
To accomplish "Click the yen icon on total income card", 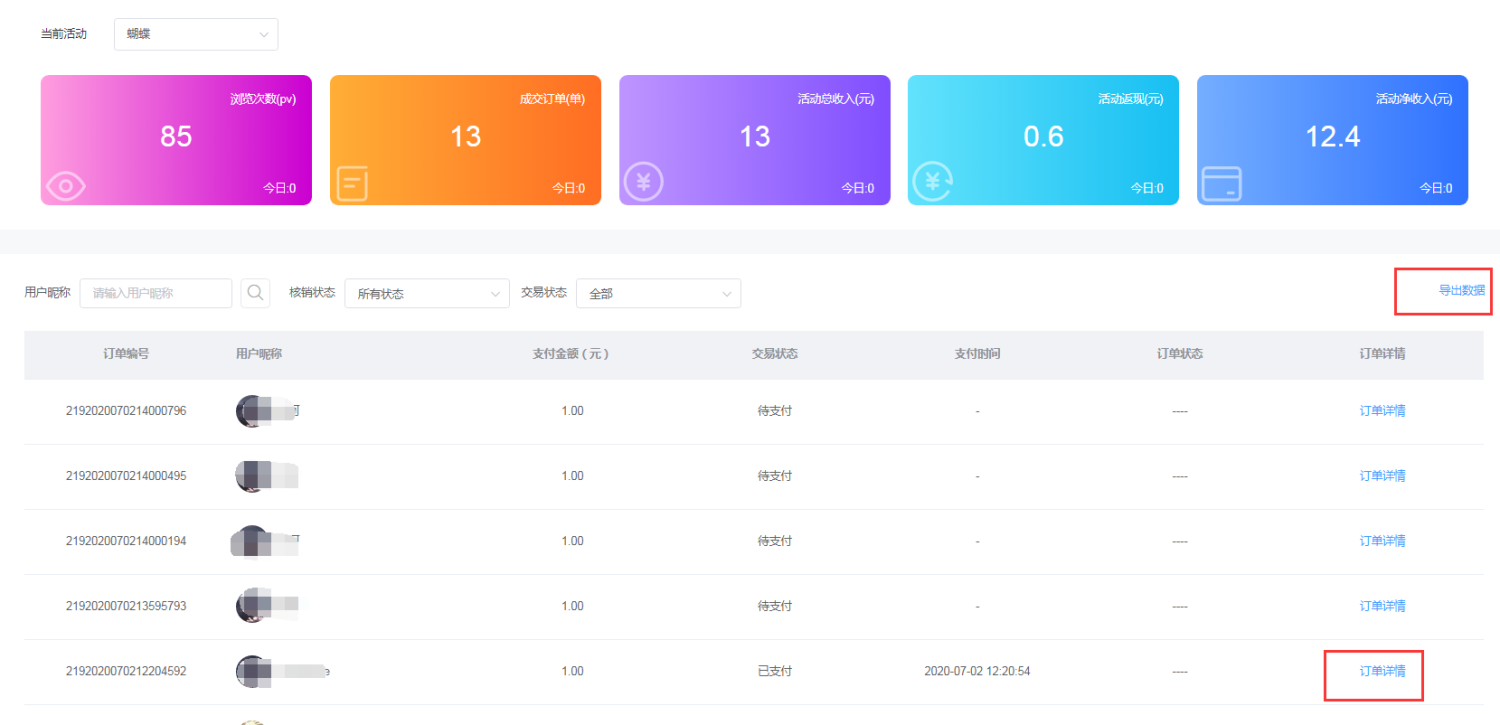I will pyautogui.click(x=643, y=182).
